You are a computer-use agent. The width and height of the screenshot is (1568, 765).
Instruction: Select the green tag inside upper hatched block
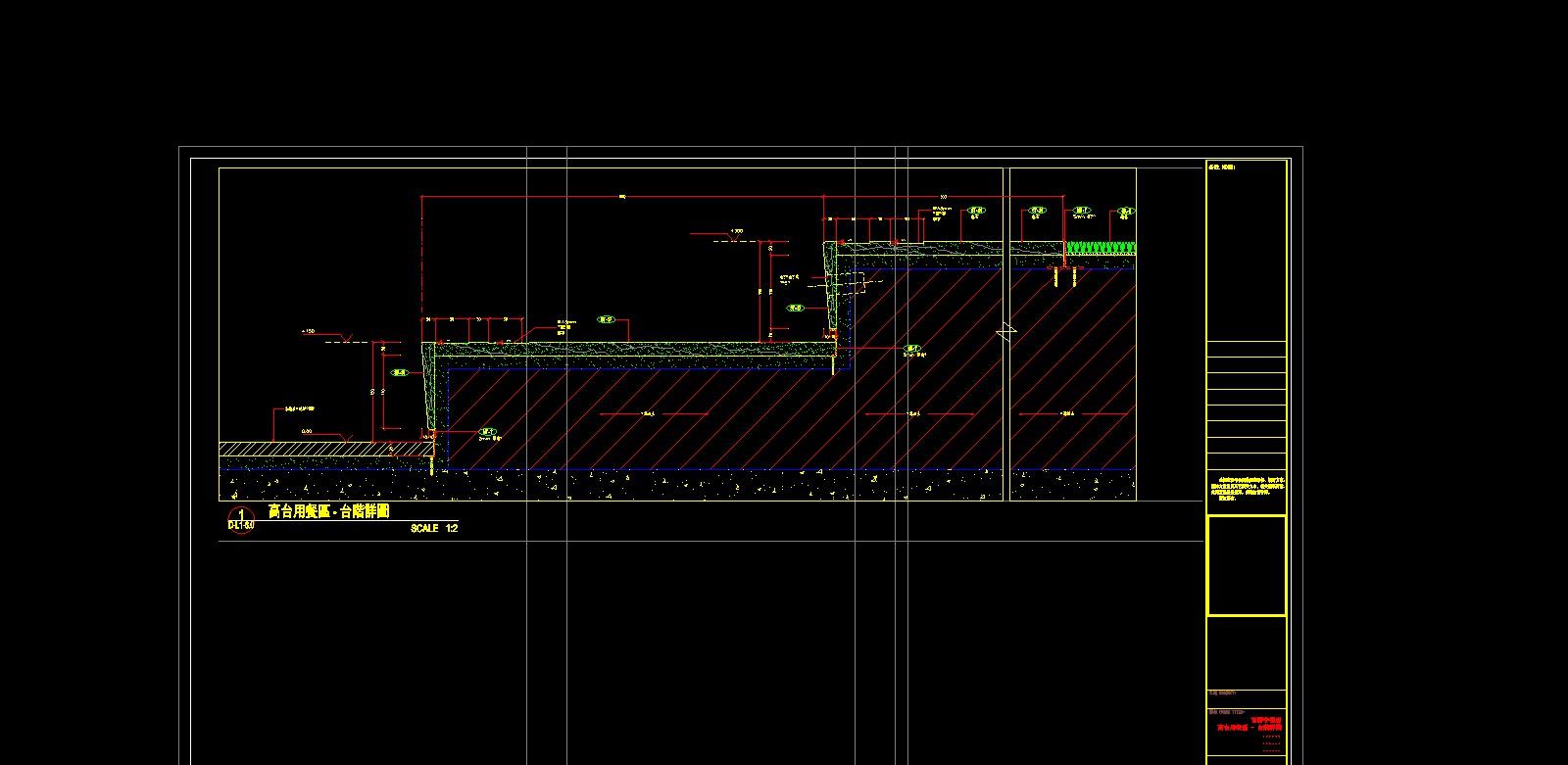click(912, 349)
